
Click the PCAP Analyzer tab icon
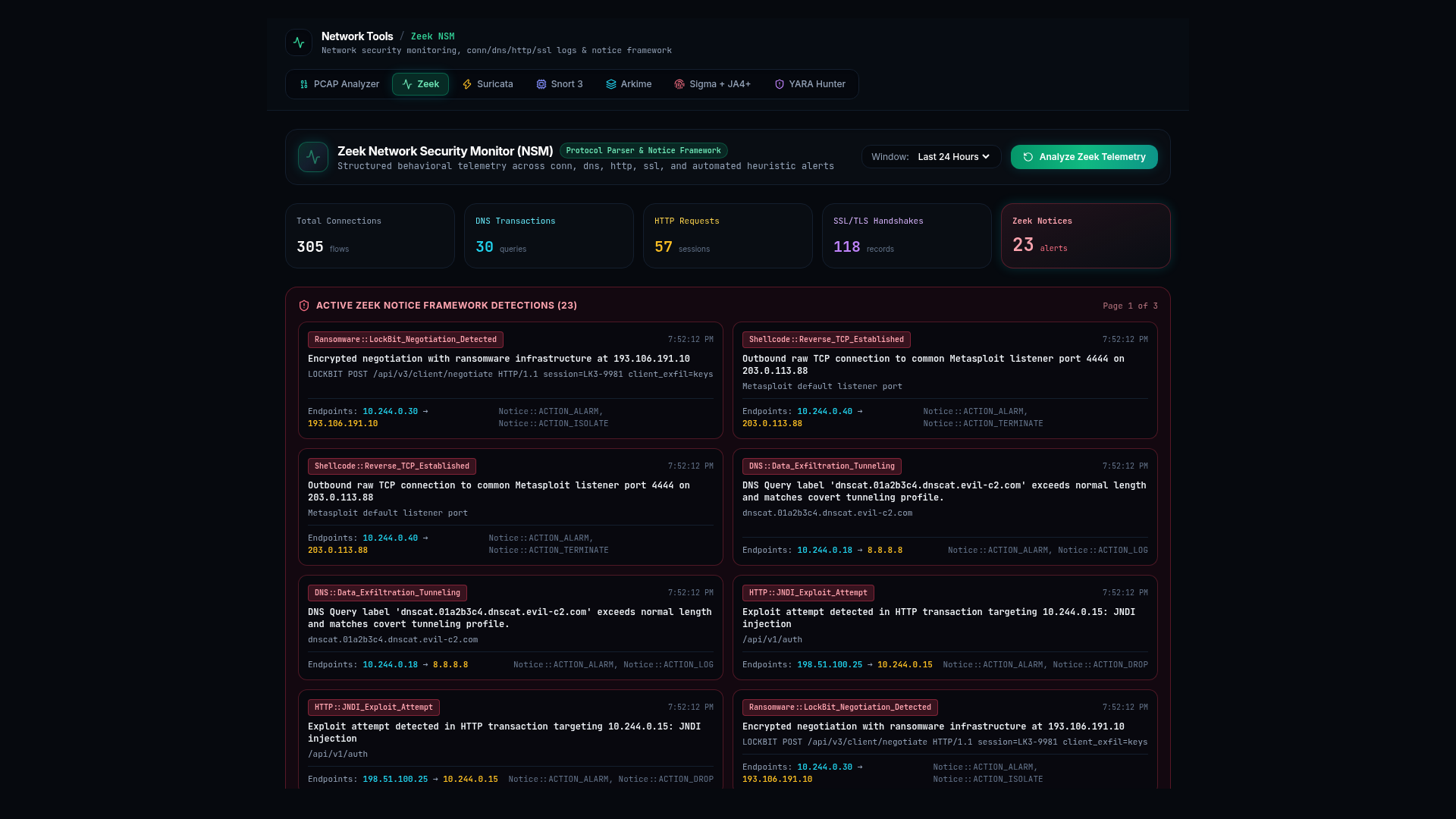click(x=304, y=84)
